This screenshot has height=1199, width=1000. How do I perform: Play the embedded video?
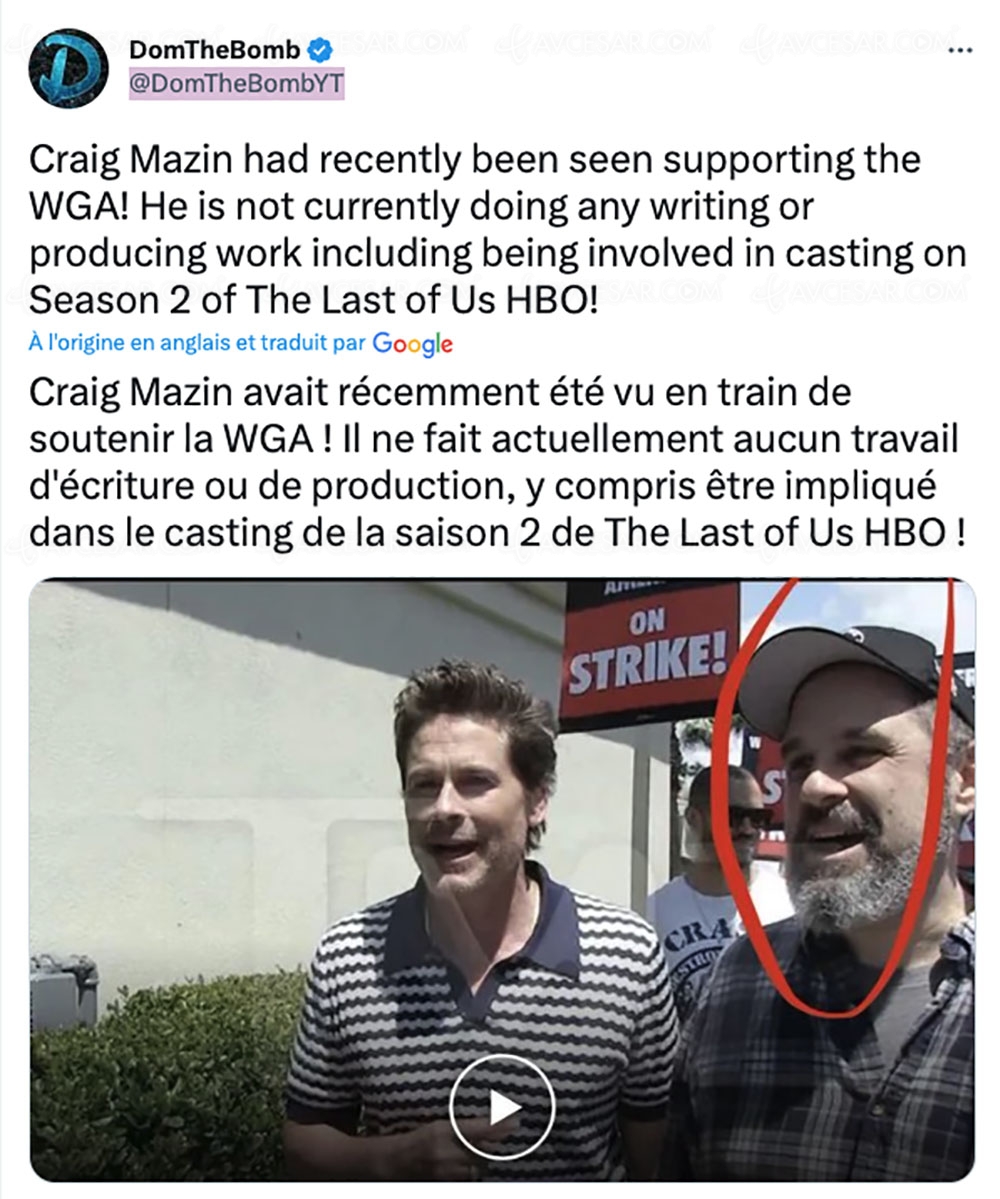[502, 1106]
